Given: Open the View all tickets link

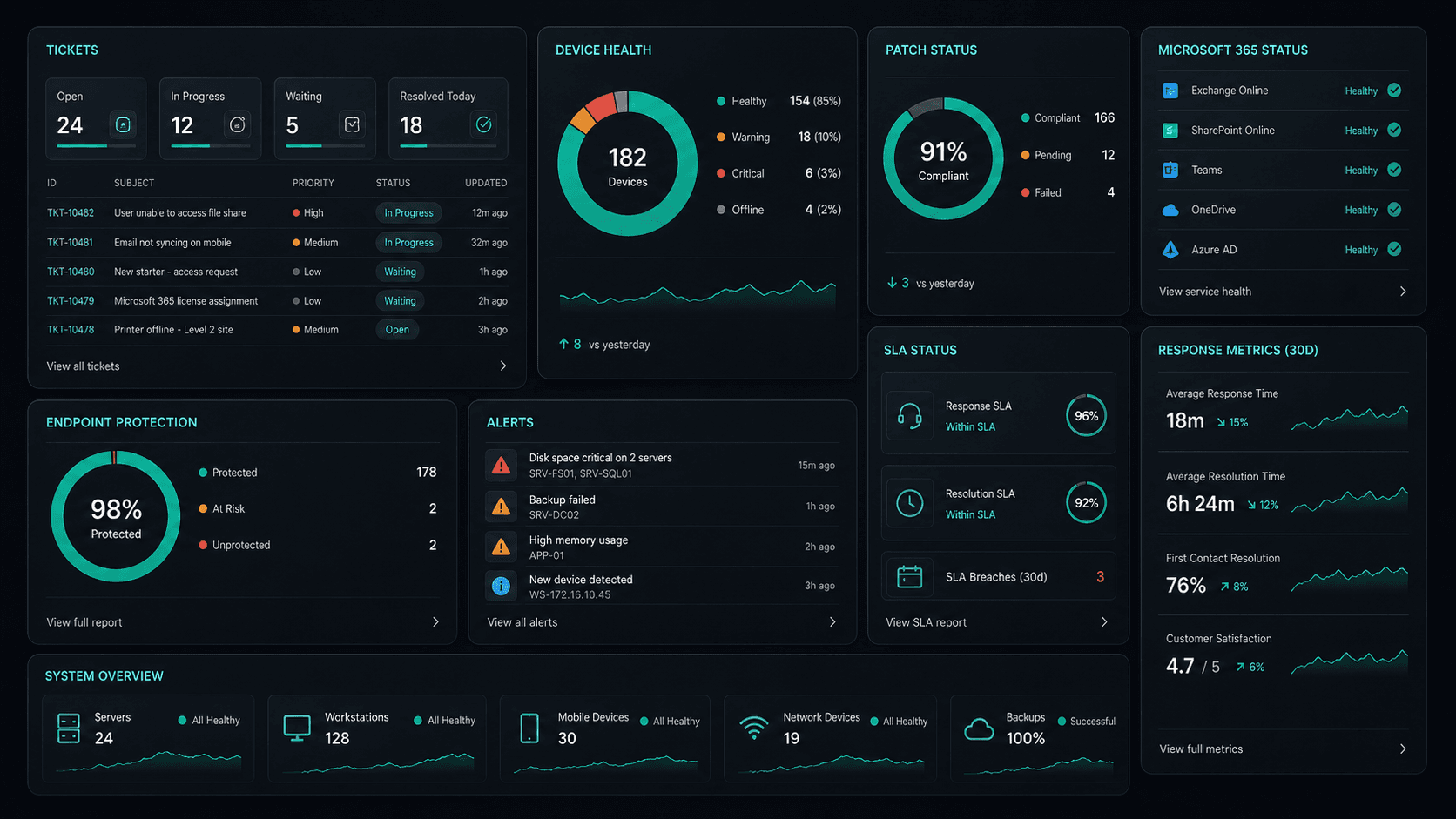Looking at the screenshot, I should tap(83, 366).
